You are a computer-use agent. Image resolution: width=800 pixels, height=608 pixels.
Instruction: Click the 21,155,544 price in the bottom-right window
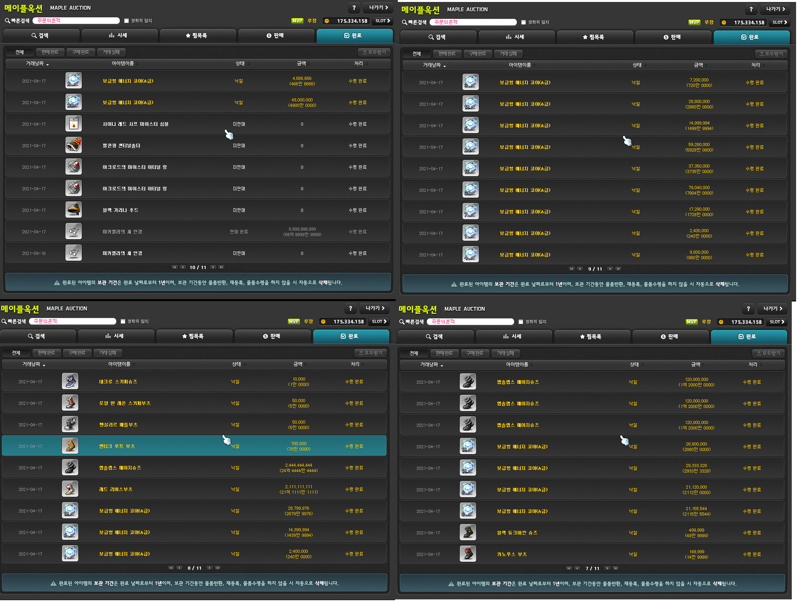click(x=696, y=511)
